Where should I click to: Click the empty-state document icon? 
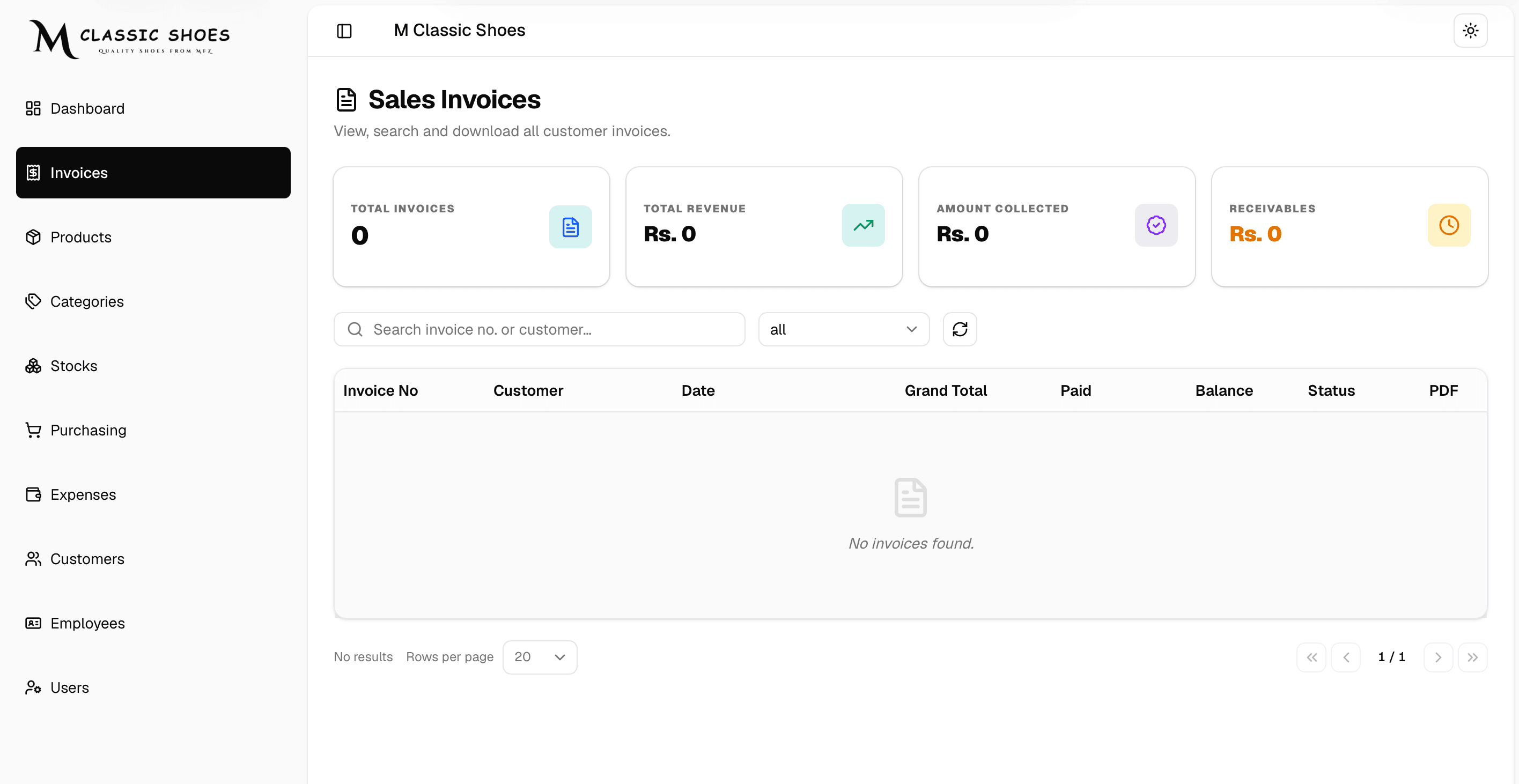point(910,498)
